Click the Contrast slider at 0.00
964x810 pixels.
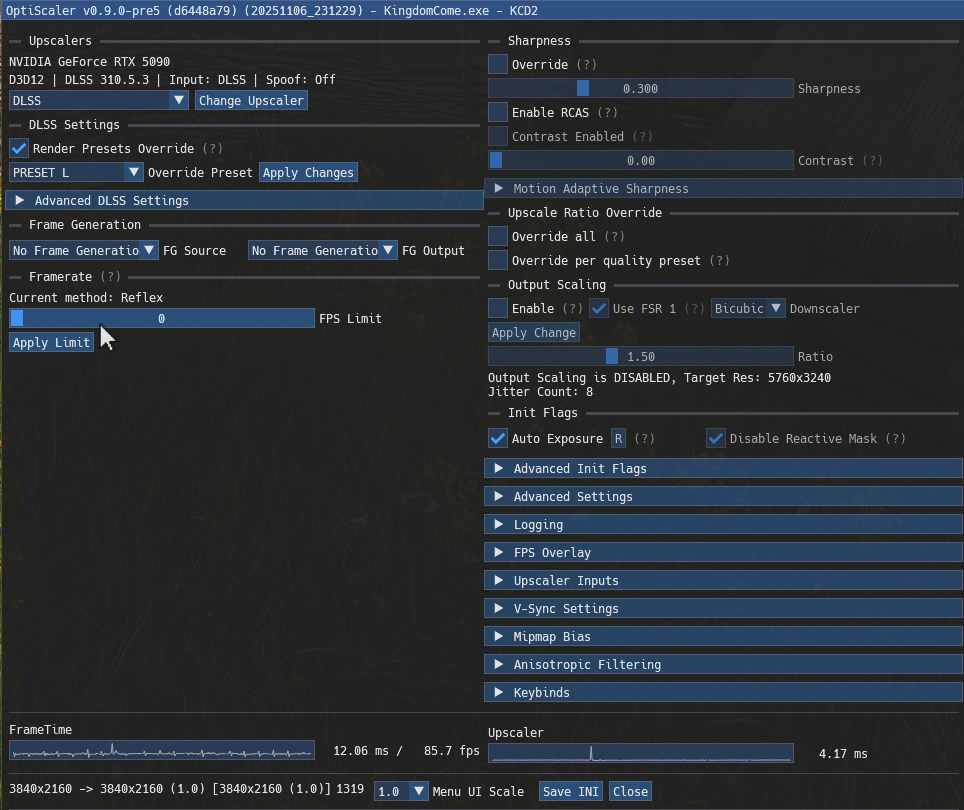(x=641, y=160)
